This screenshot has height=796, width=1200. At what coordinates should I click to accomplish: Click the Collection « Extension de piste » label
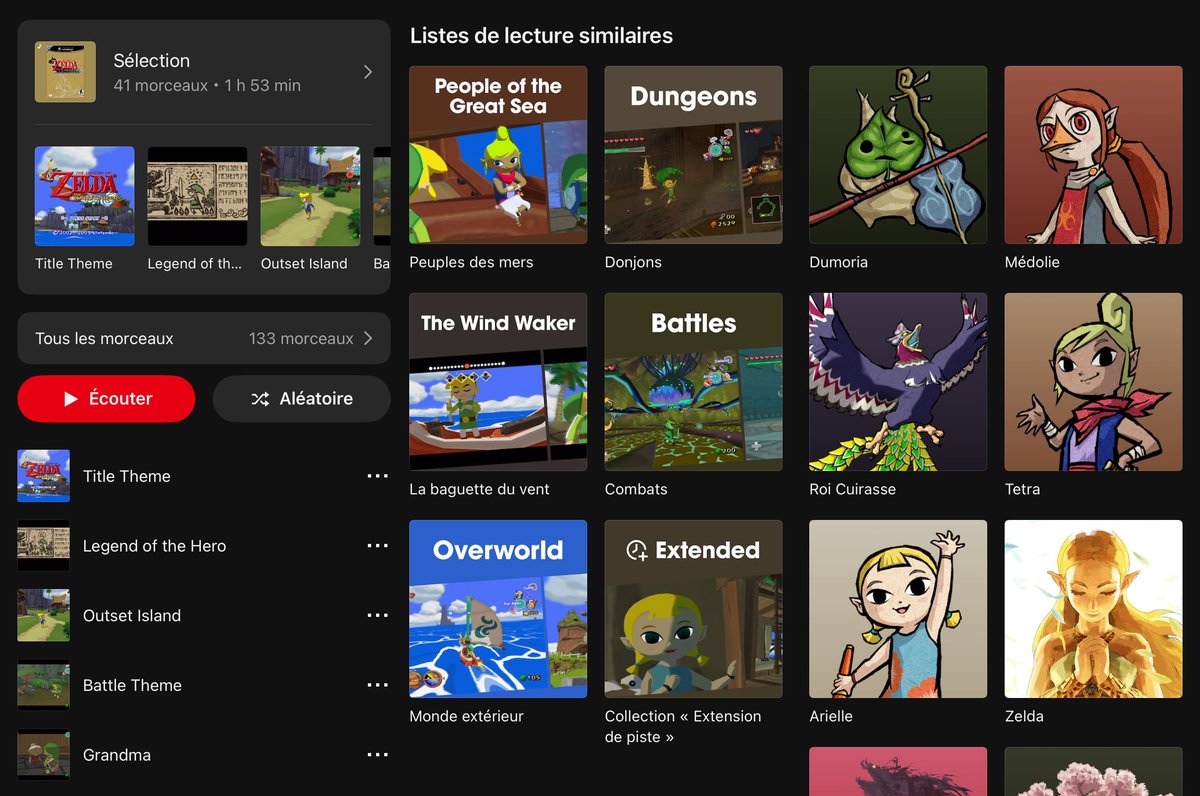pyautogui.click(x=683, y=727)
